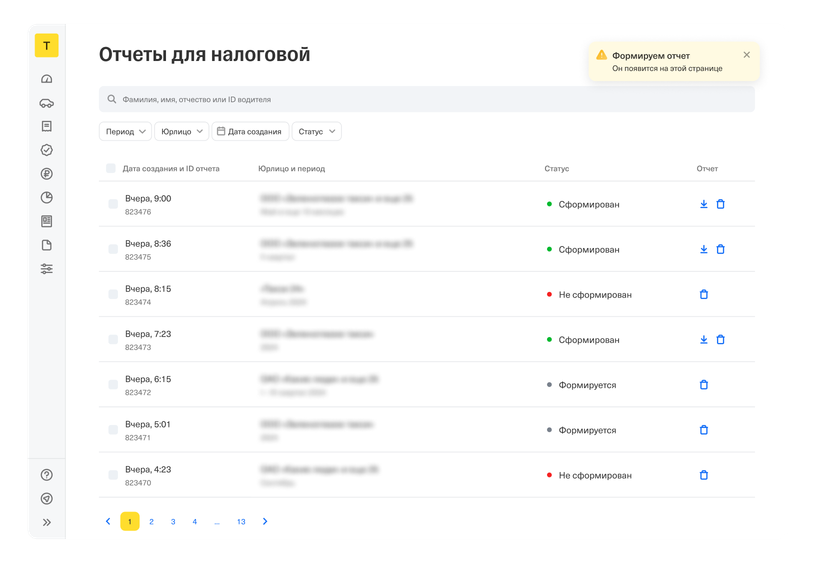Open the pie chart analytics icon

coord(46,197)
